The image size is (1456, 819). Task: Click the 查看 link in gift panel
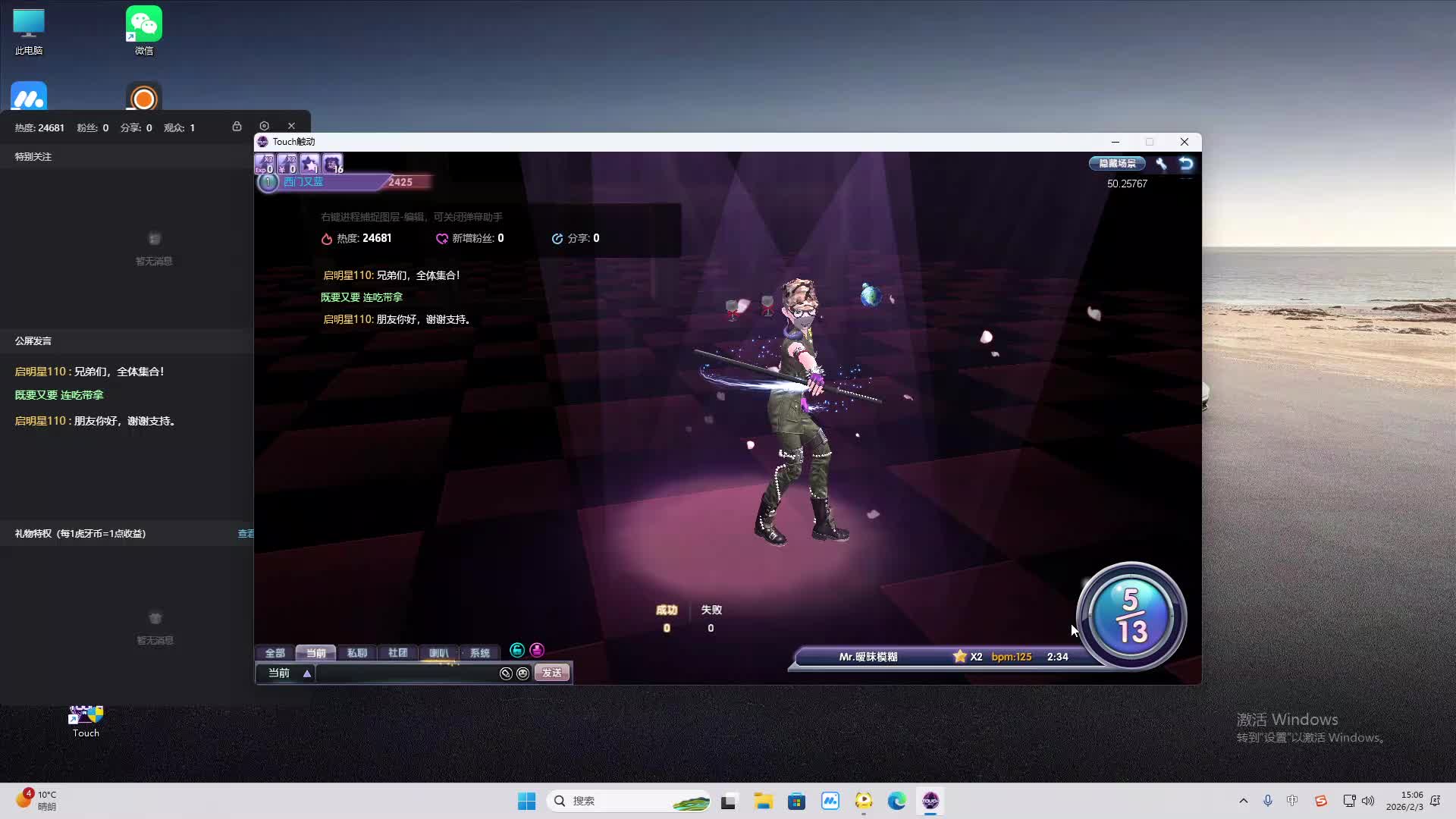point(246,534)
